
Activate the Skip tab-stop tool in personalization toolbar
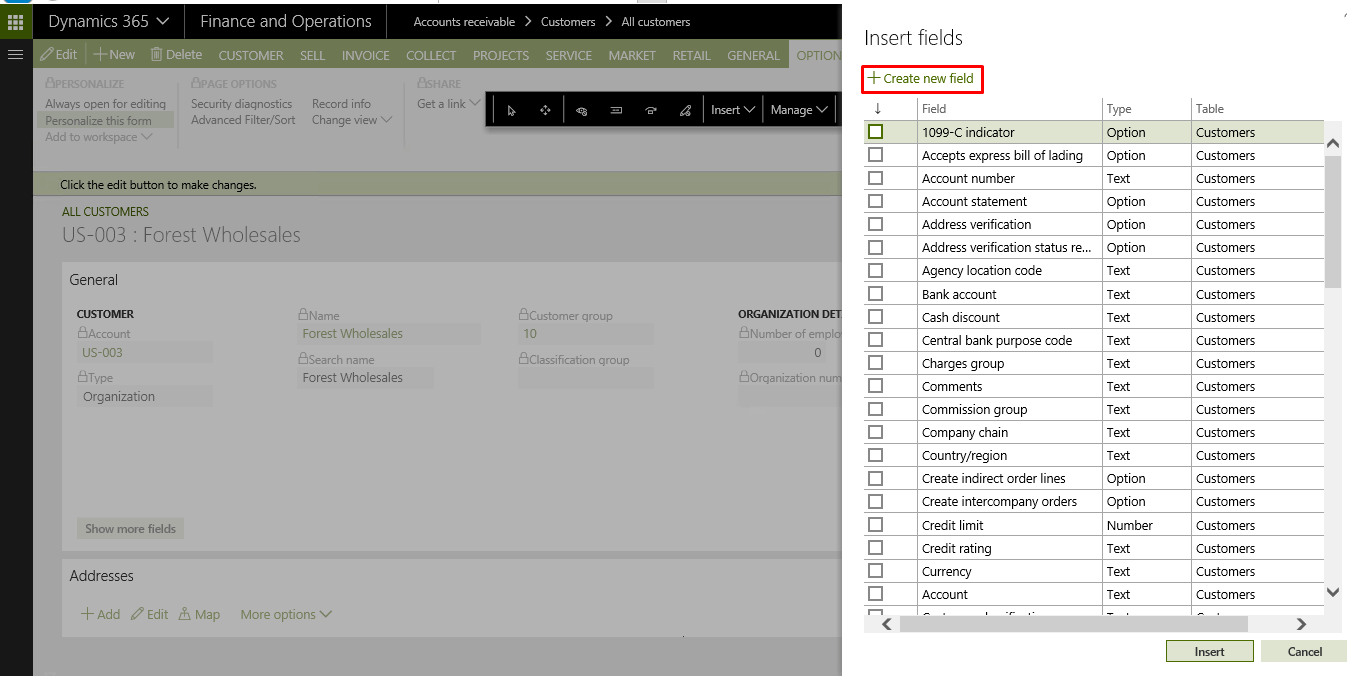[651, 110]
